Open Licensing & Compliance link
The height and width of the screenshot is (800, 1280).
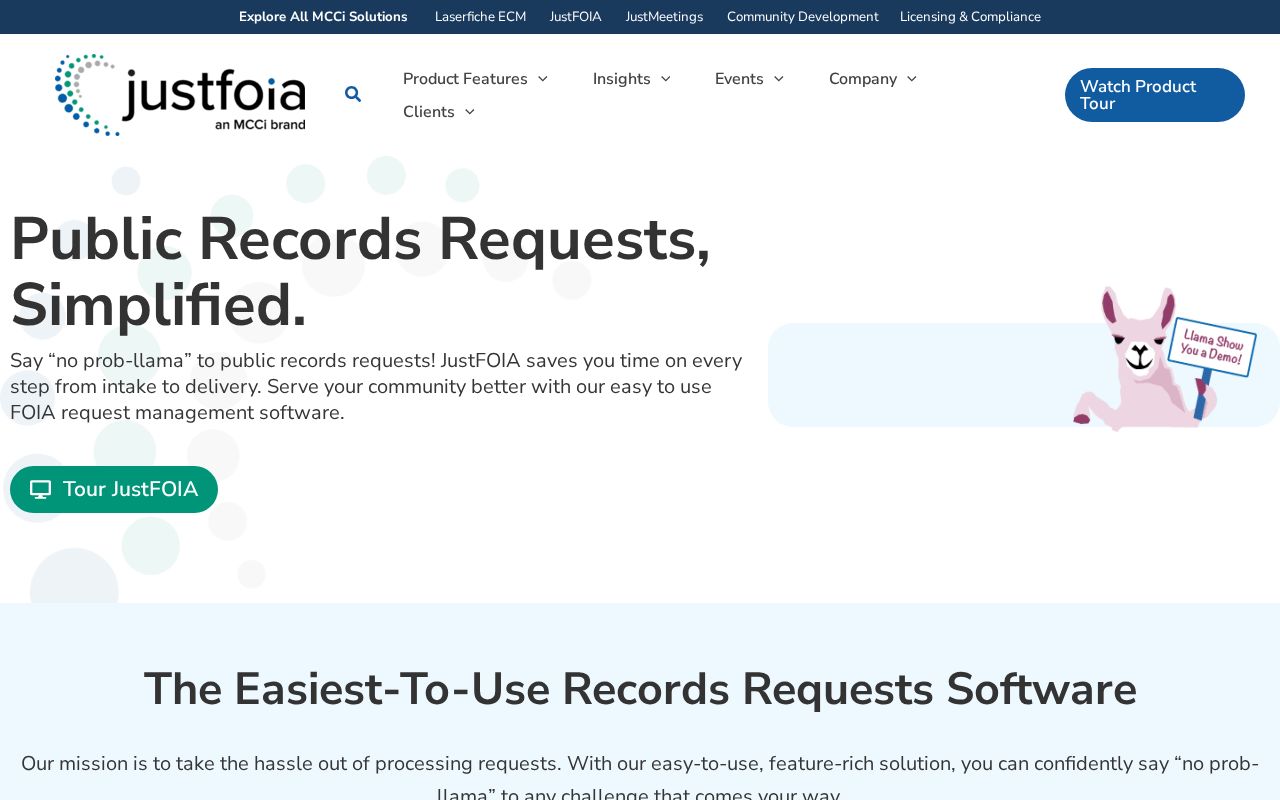click(970, 17)
